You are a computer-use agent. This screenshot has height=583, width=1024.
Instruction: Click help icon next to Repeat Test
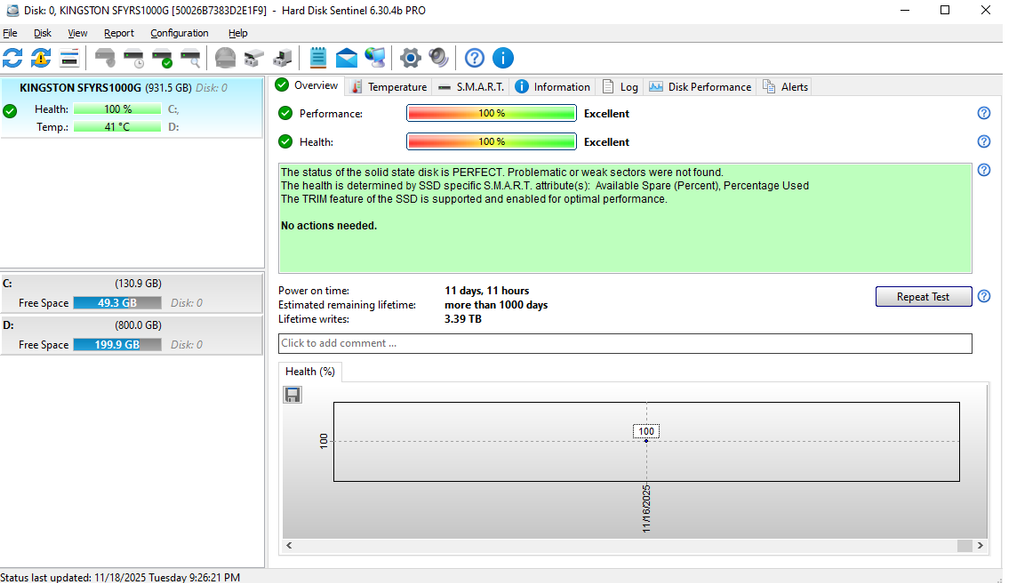pos(984,297)
